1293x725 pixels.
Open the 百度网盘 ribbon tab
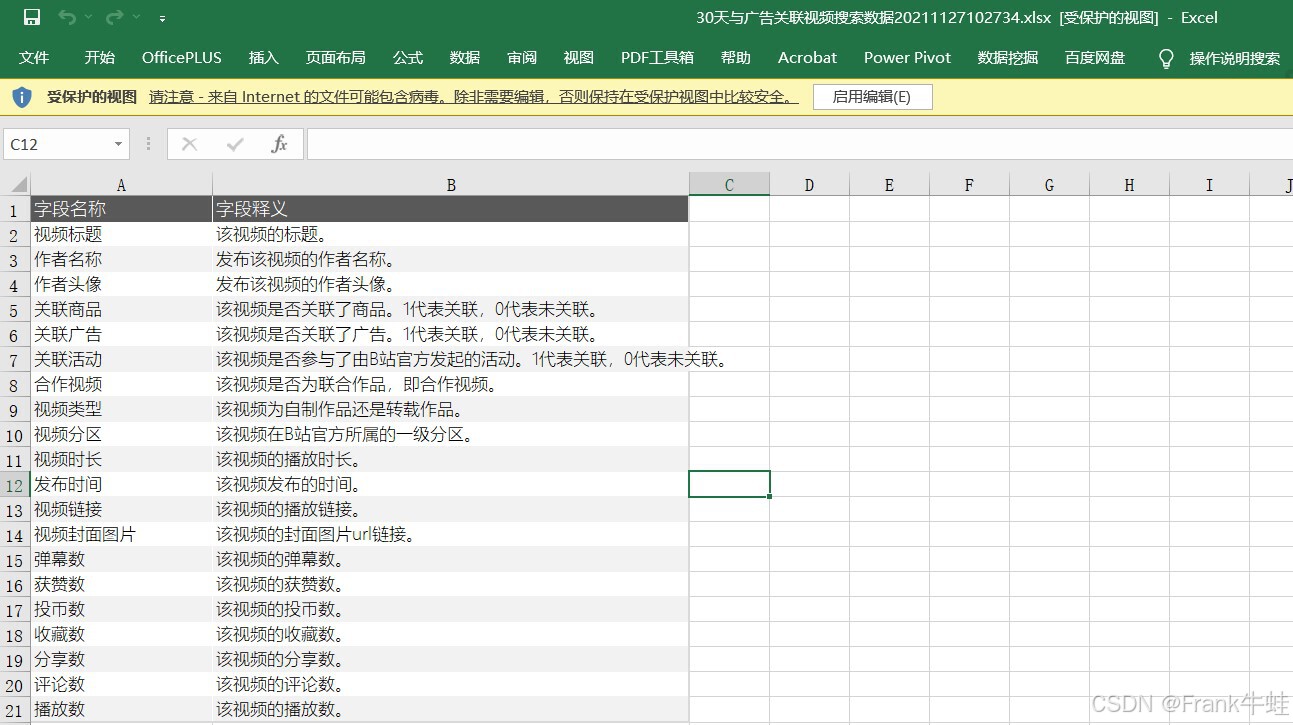[1094, 58]
